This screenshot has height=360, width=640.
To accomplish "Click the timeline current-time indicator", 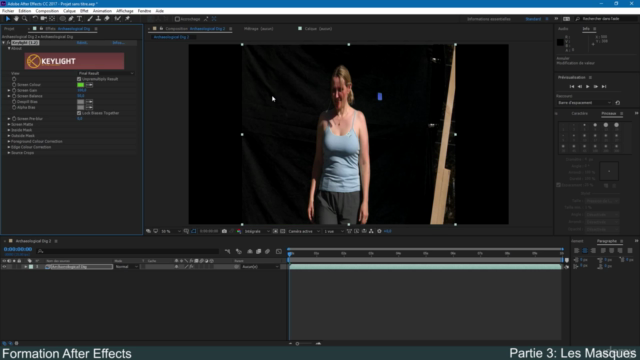I will point(290,254).
